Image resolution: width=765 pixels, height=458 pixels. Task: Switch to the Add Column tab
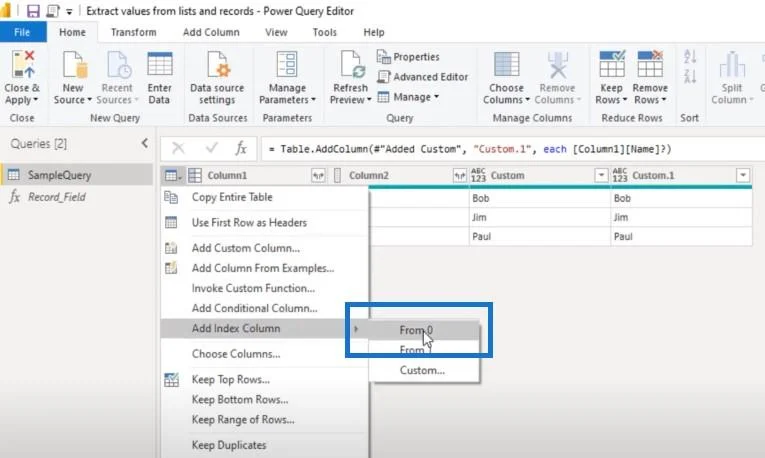[211, 32]
